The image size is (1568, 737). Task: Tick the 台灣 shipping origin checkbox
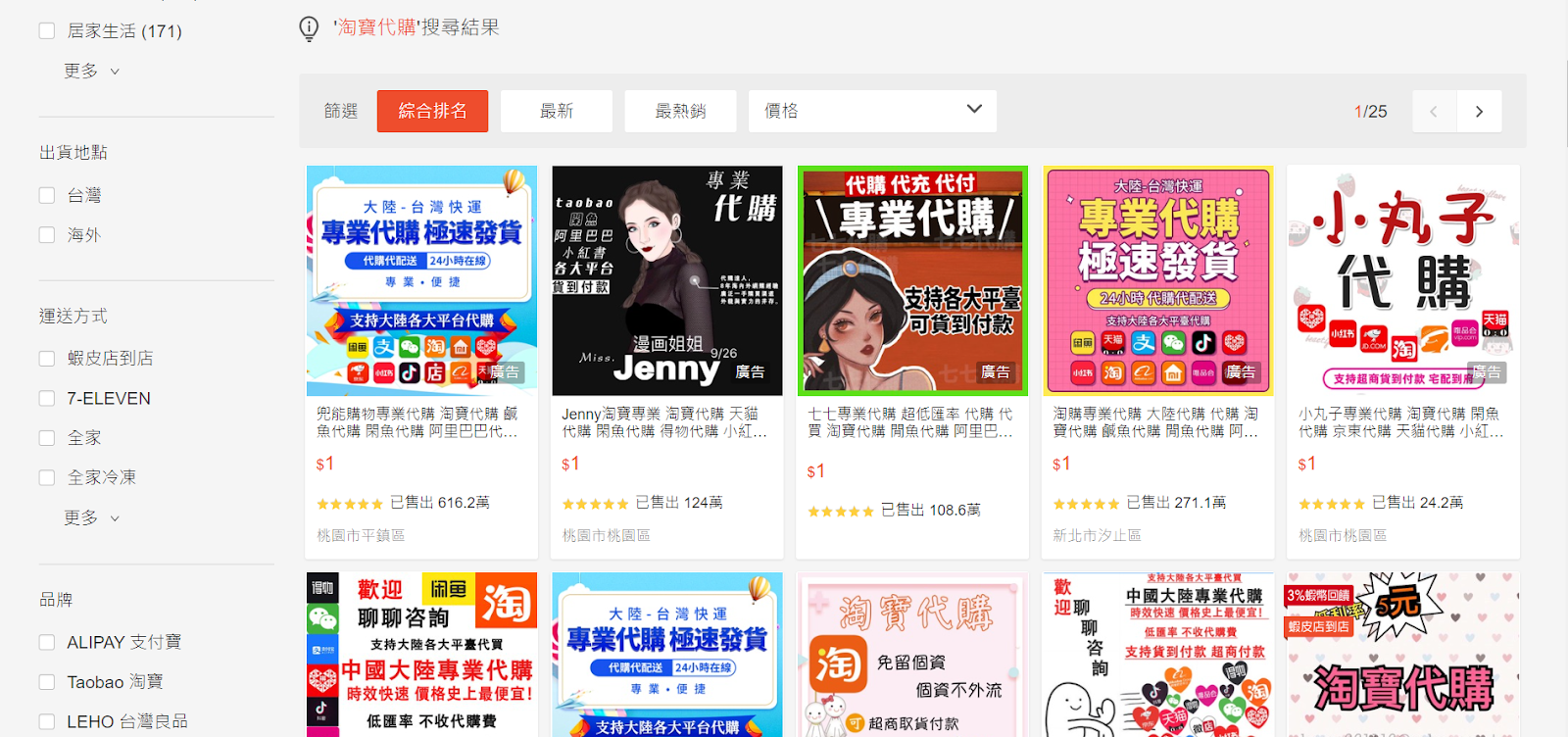pyautogui.click(x=47, y=195)
